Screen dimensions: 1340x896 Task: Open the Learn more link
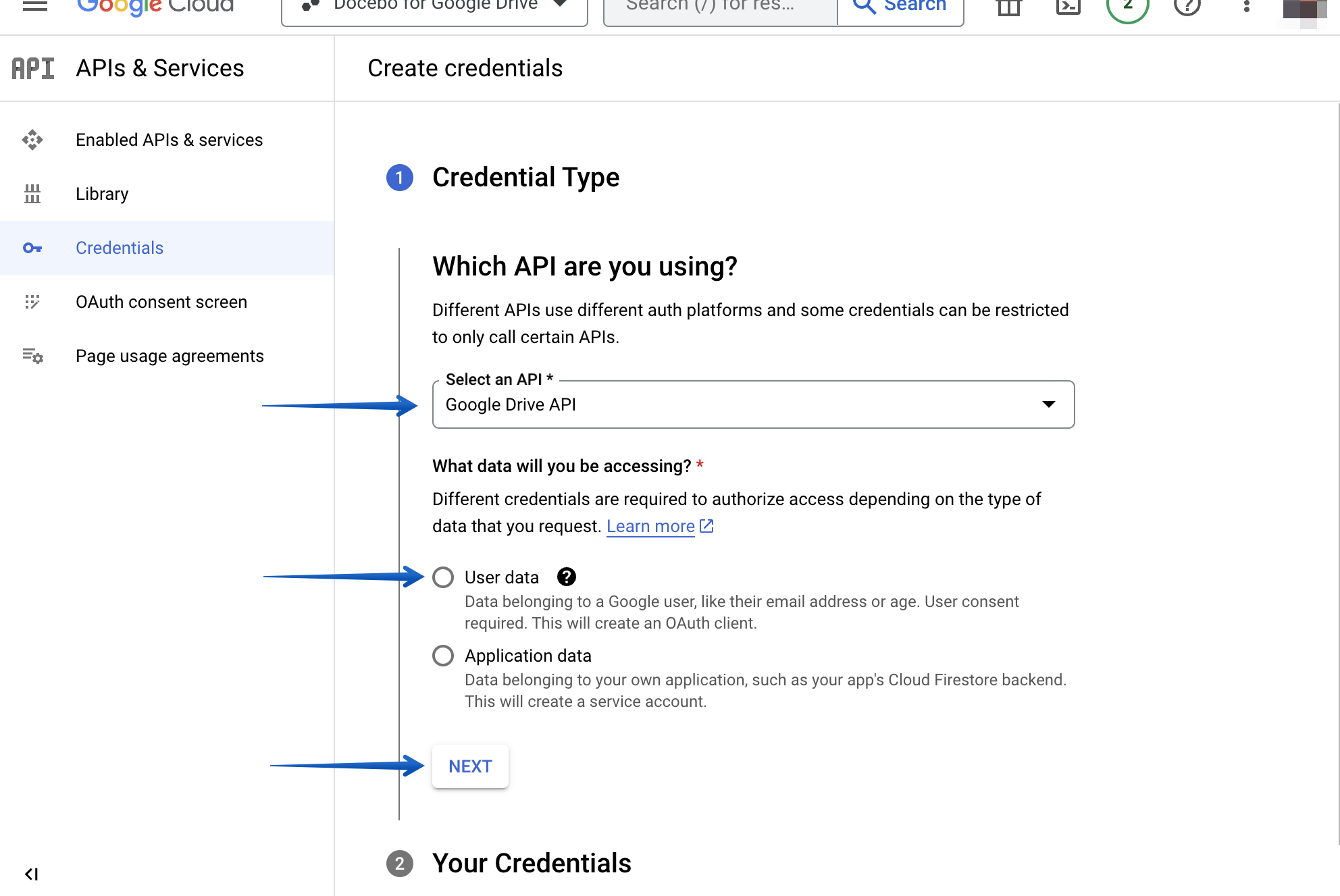coord(650,526)
